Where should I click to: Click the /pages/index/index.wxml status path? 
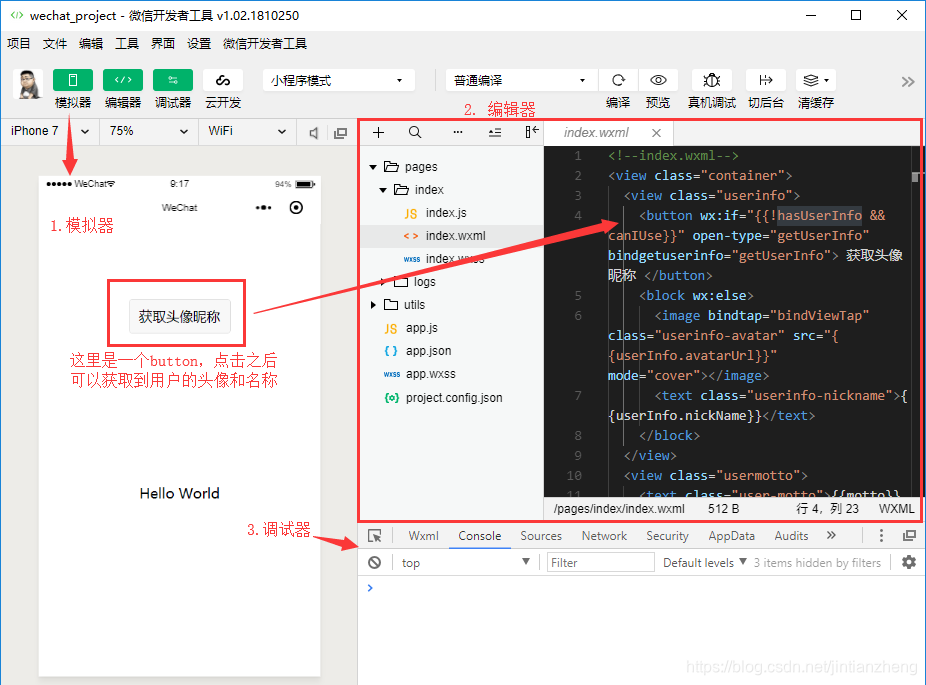tap(619, 508)
